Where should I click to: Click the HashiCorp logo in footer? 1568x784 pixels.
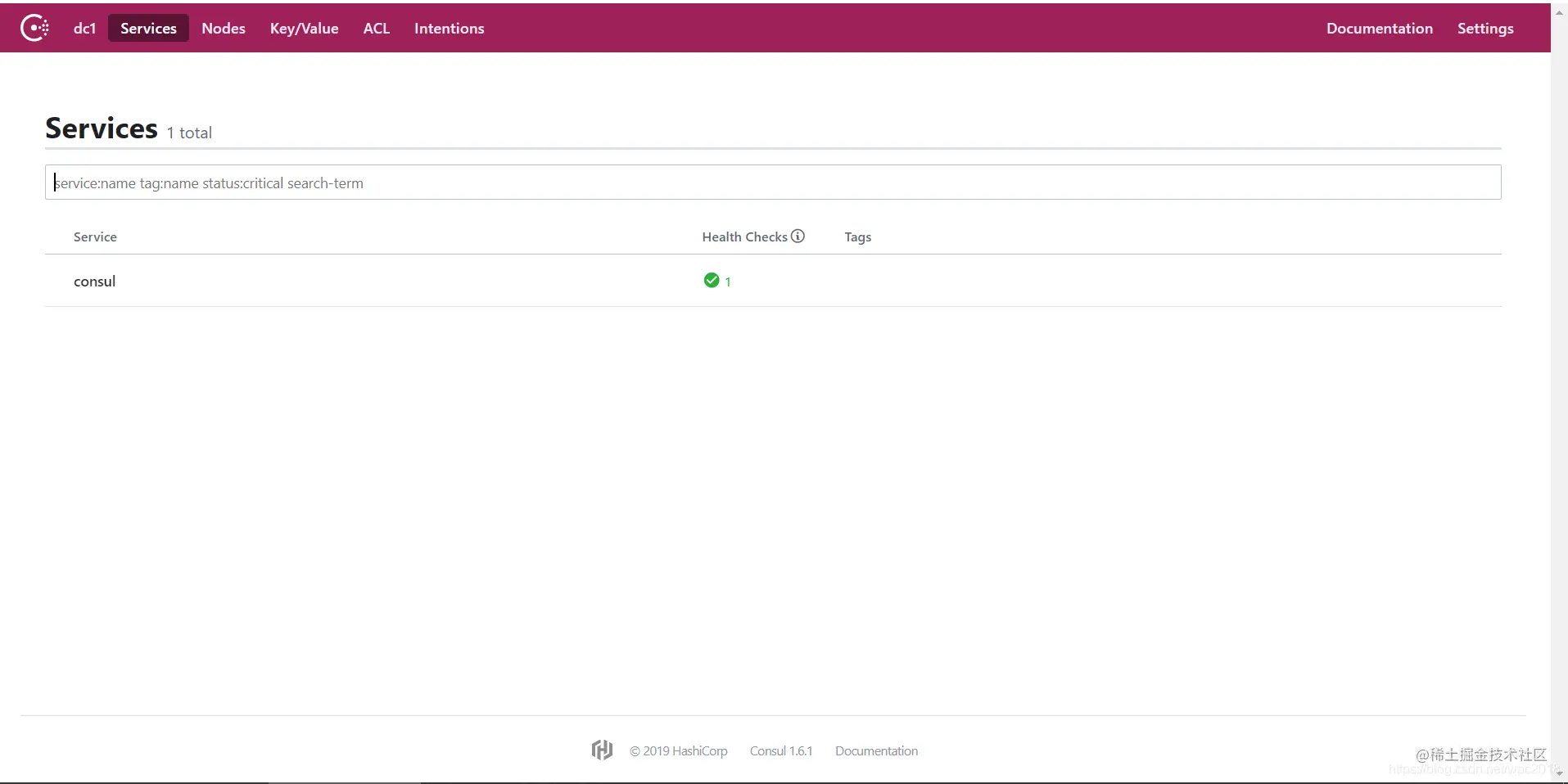(x=602, y=750)
